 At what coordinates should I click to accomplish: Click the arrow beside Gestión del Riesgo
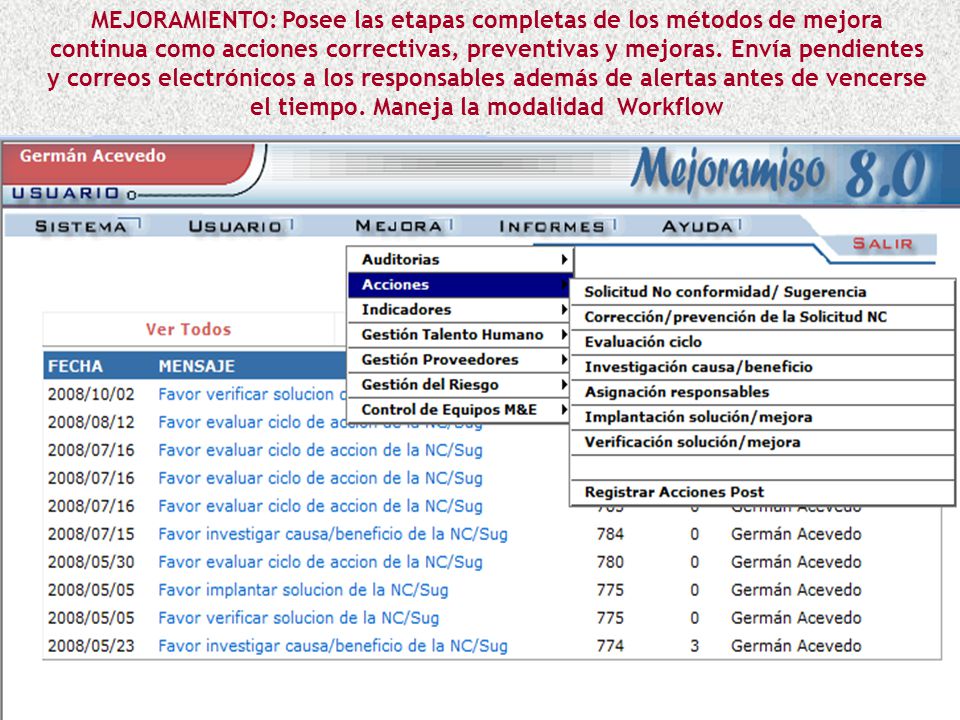pyautogui.click(x=564, y=385)
